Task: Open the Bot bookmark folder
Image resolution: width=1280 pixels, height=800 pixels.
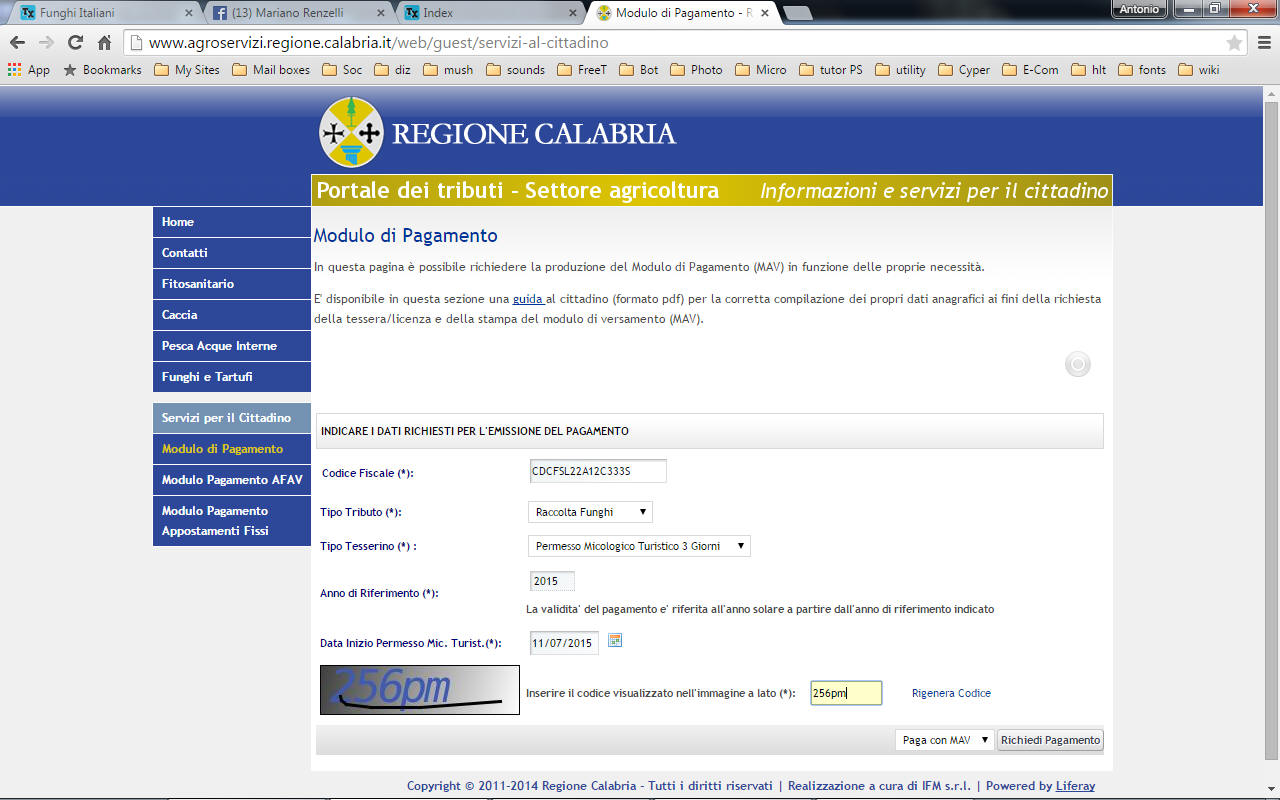Action: [x=639, y=70]
